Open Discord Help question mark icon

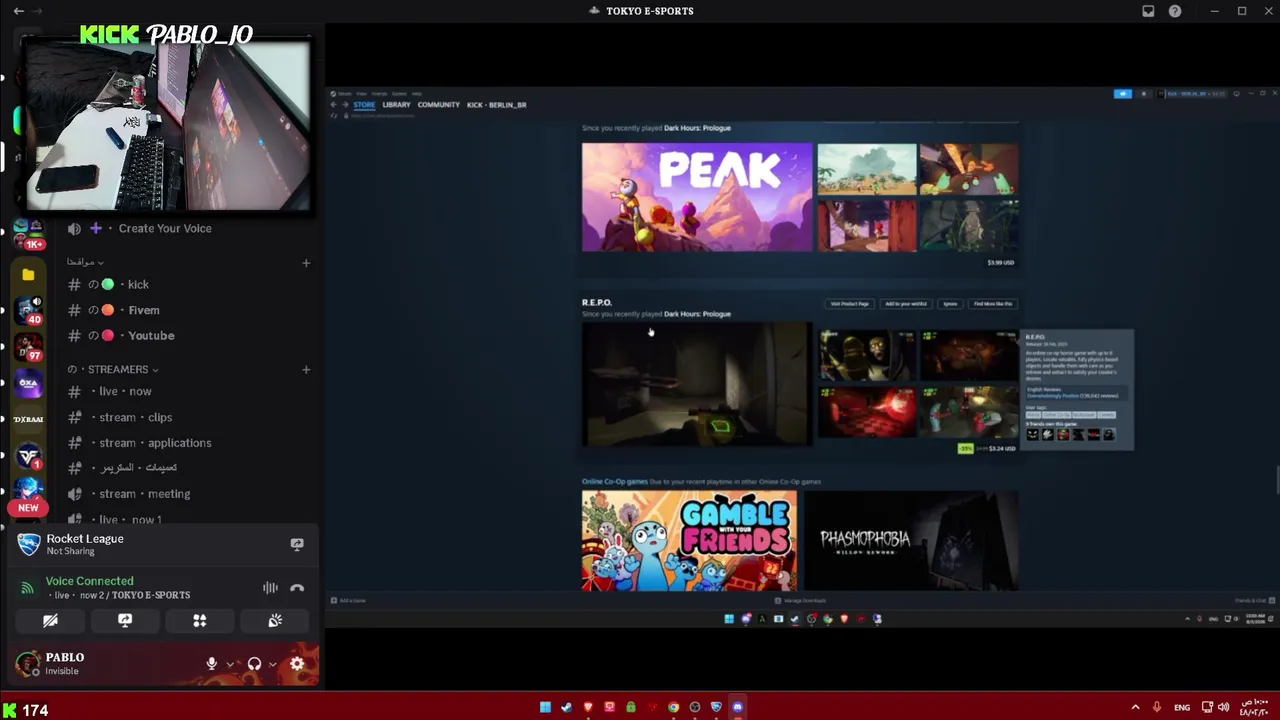[x=1175, y=11]
